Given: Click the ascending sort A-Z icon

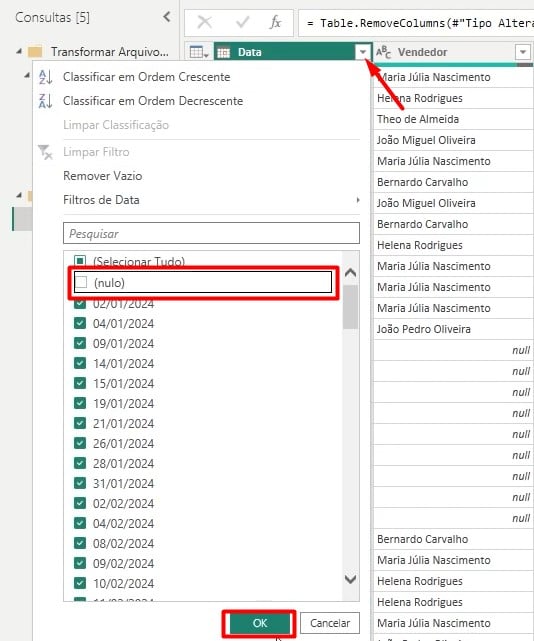Looking at the screenshot, I should (x=45, y=77).
